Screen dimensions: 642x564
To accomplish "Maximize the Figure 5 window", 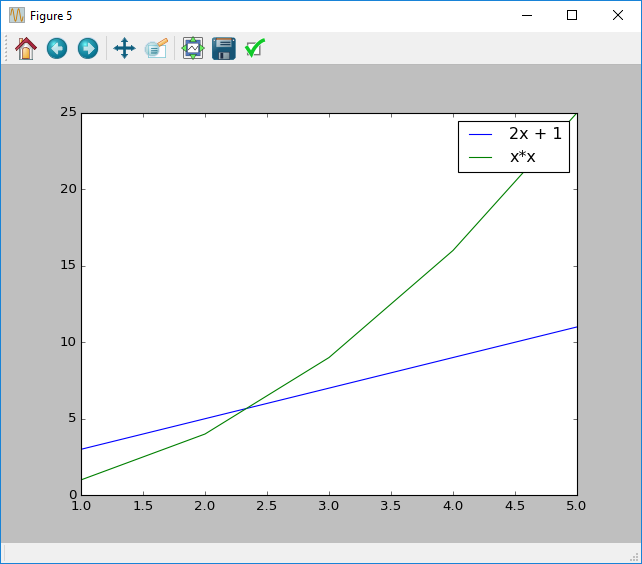I will pyautogui.click(x=572, y=16).
